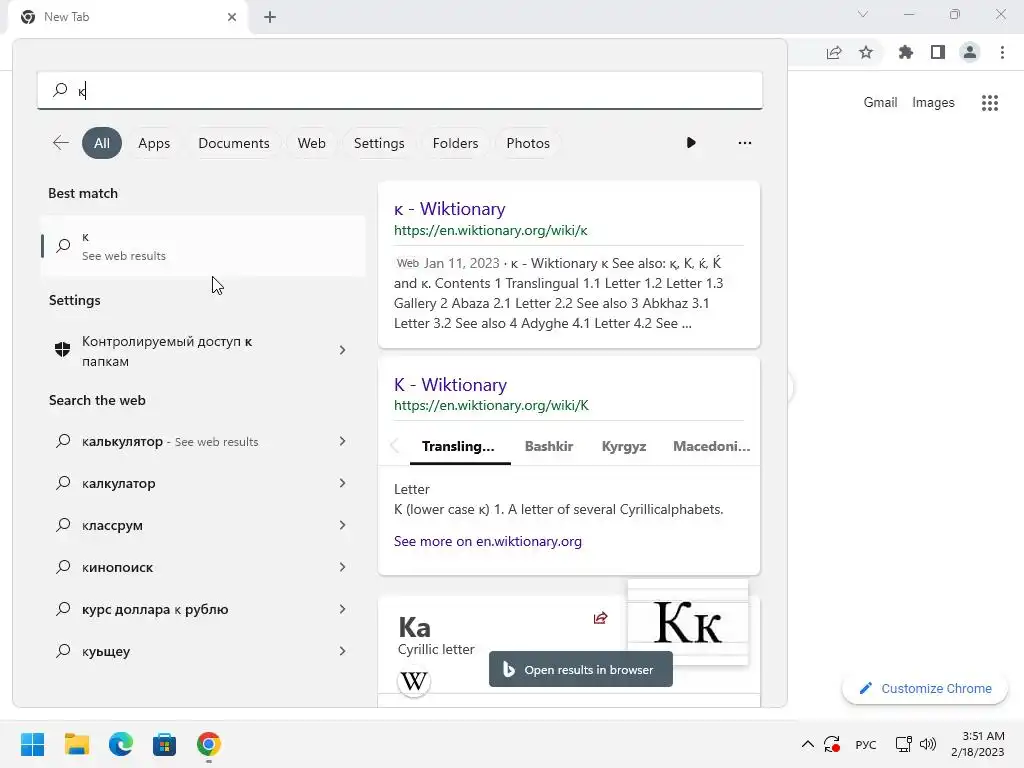Click the Кк letter thumbnail image

coord(688,622)
